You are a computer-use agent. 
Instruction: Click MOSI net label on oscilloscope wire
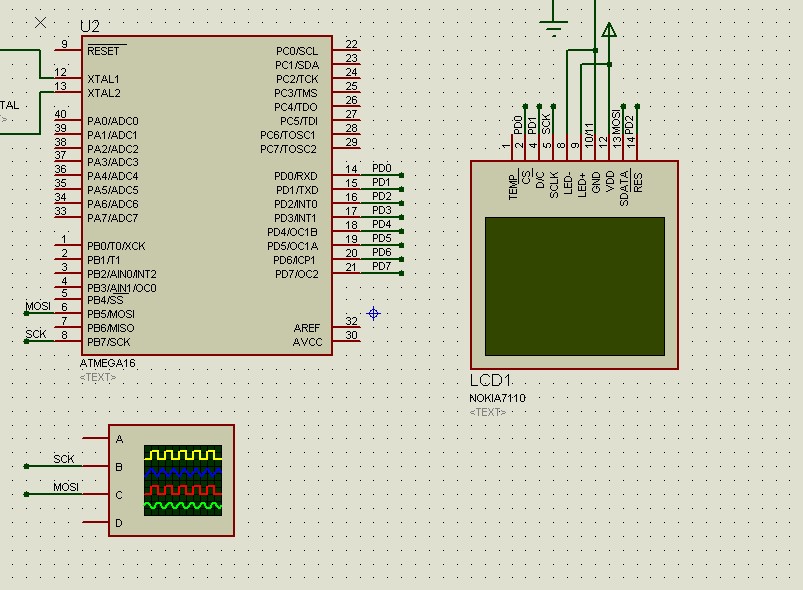coord(66,487)
